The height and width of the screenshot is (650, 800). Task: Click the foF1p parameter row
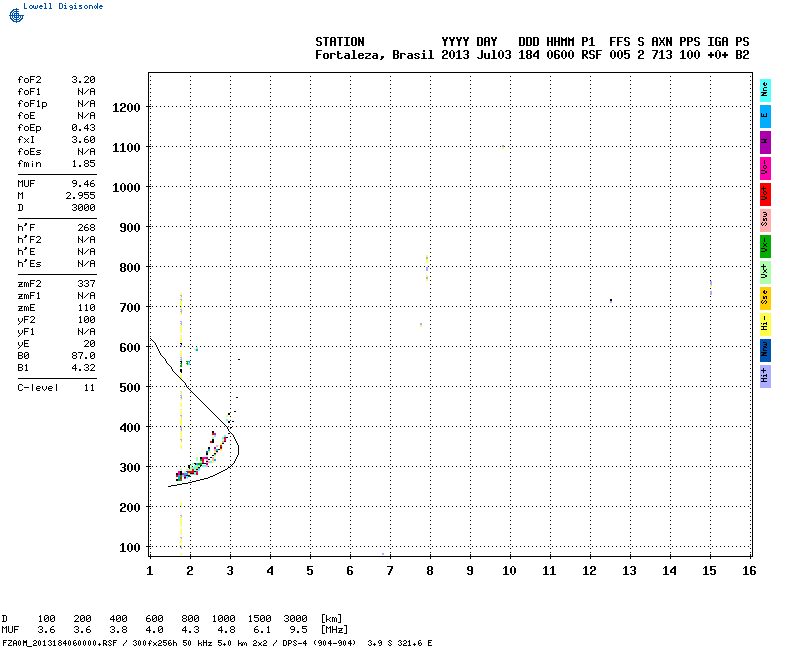[x=56, y=104]
